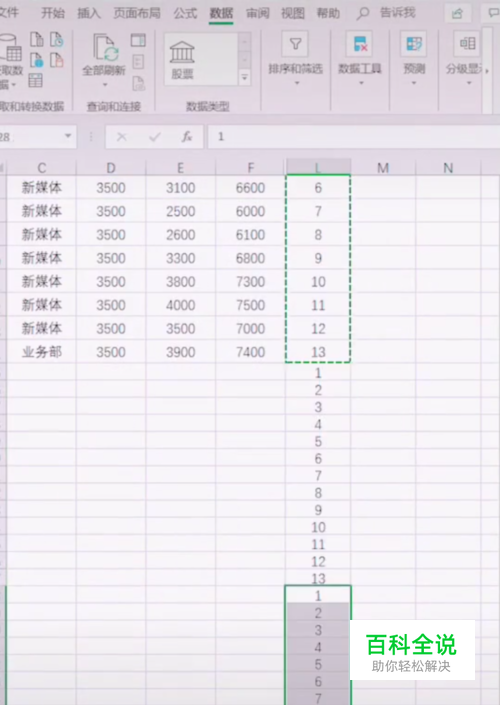Click cell with value 4000 in column E

[180, 305]
